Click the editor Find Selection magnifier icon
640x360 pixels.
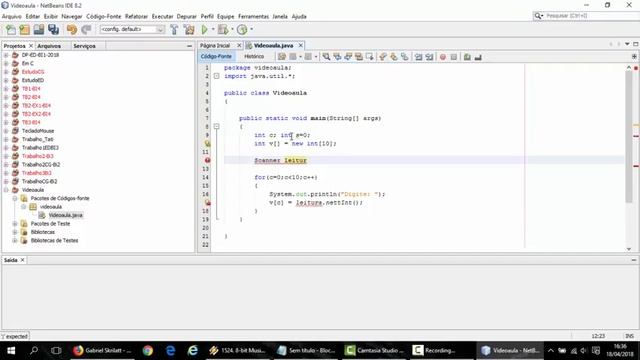[327, 57]
